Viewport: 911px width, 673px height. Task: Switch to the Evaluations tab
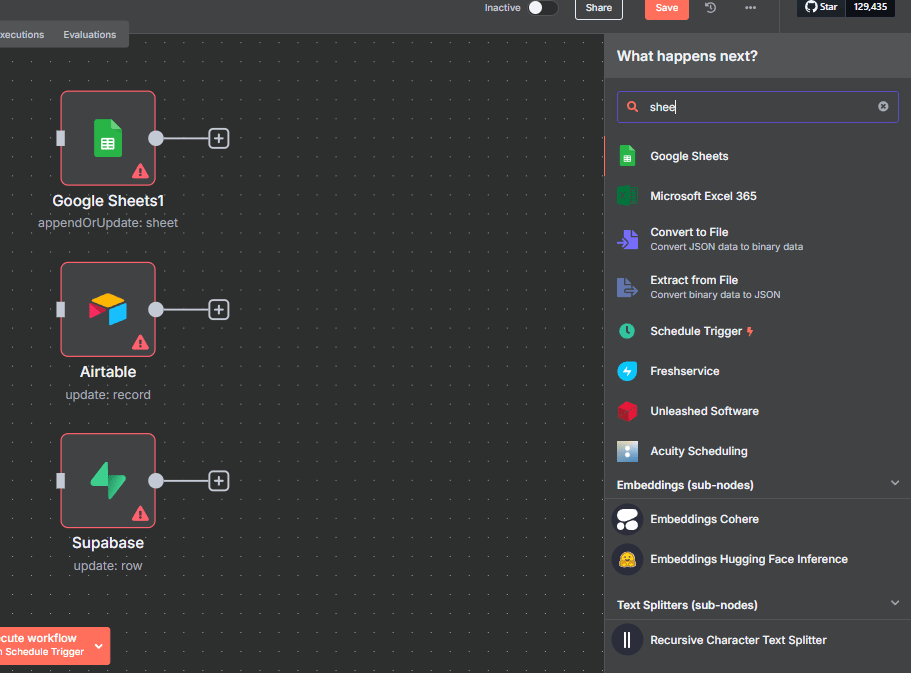click(x=89, y=35)
